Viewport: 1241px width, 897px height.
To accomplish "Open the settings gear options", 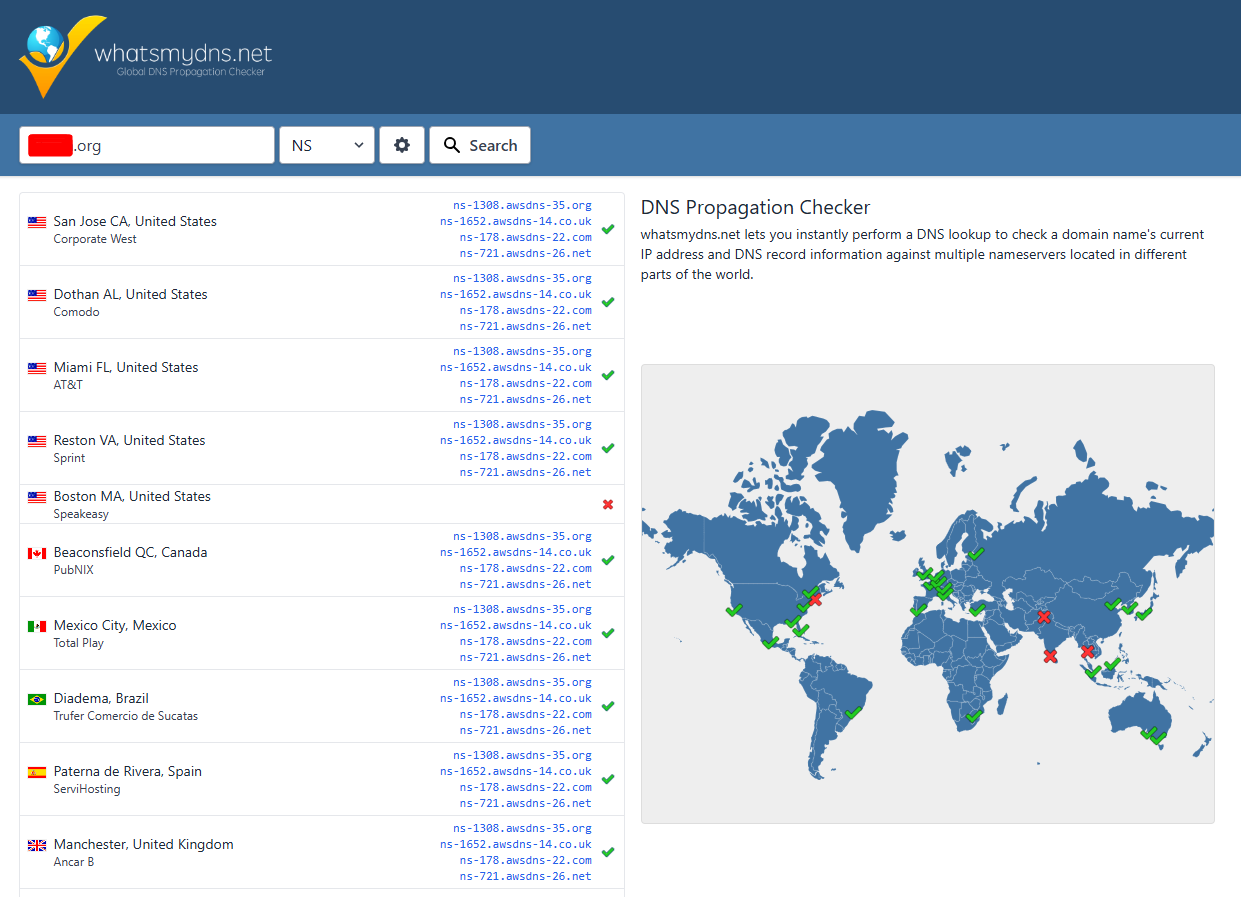I will tap(402, 145).
